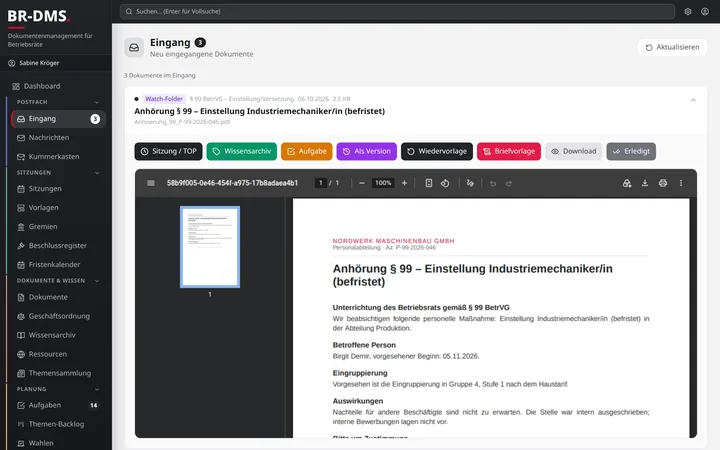720x450 pixels.
Task: Go to Sitzungen in sidebar
Action: pyautogui.click(x=58, y=189)
